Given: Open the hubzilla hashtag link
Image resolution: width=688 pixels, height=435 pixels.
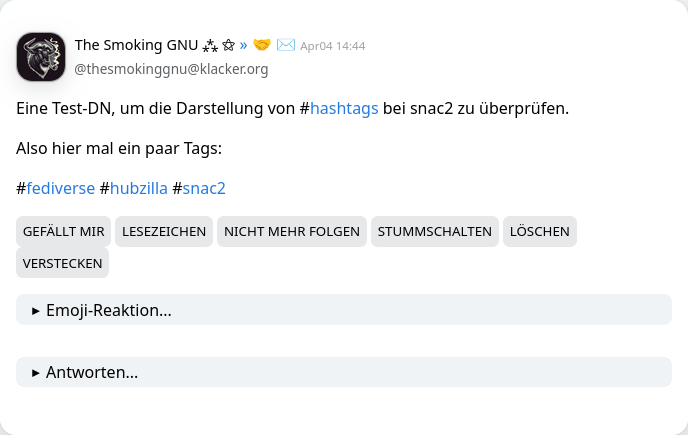Looking at the screenshot, I should (138, 188).
